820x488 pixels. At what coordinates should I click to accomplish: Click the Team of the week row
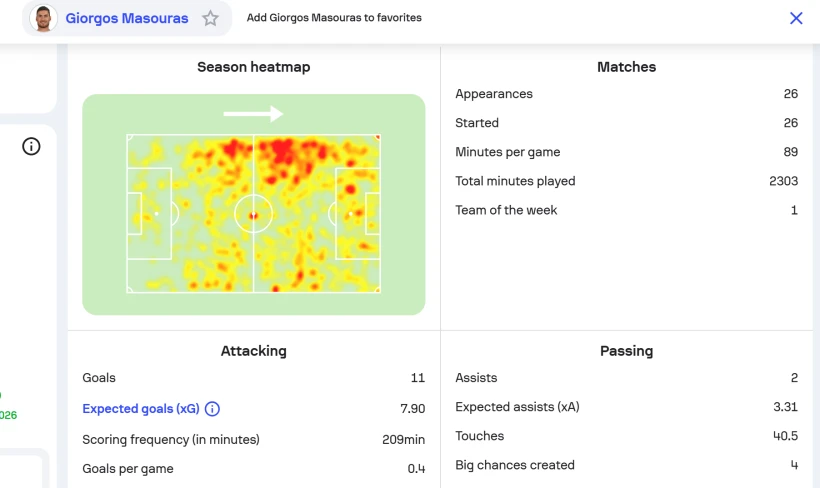point(626,210)
